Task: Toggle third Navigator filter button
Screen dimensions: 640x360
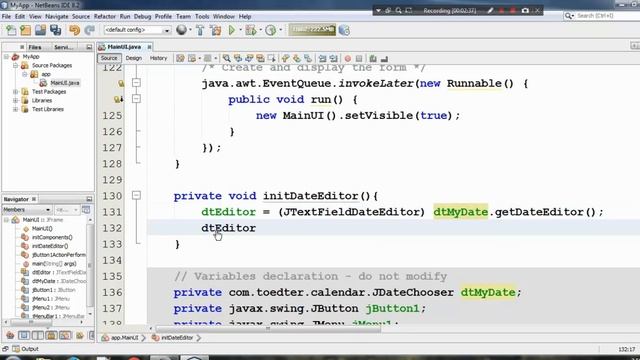Action: click(38, 336)
